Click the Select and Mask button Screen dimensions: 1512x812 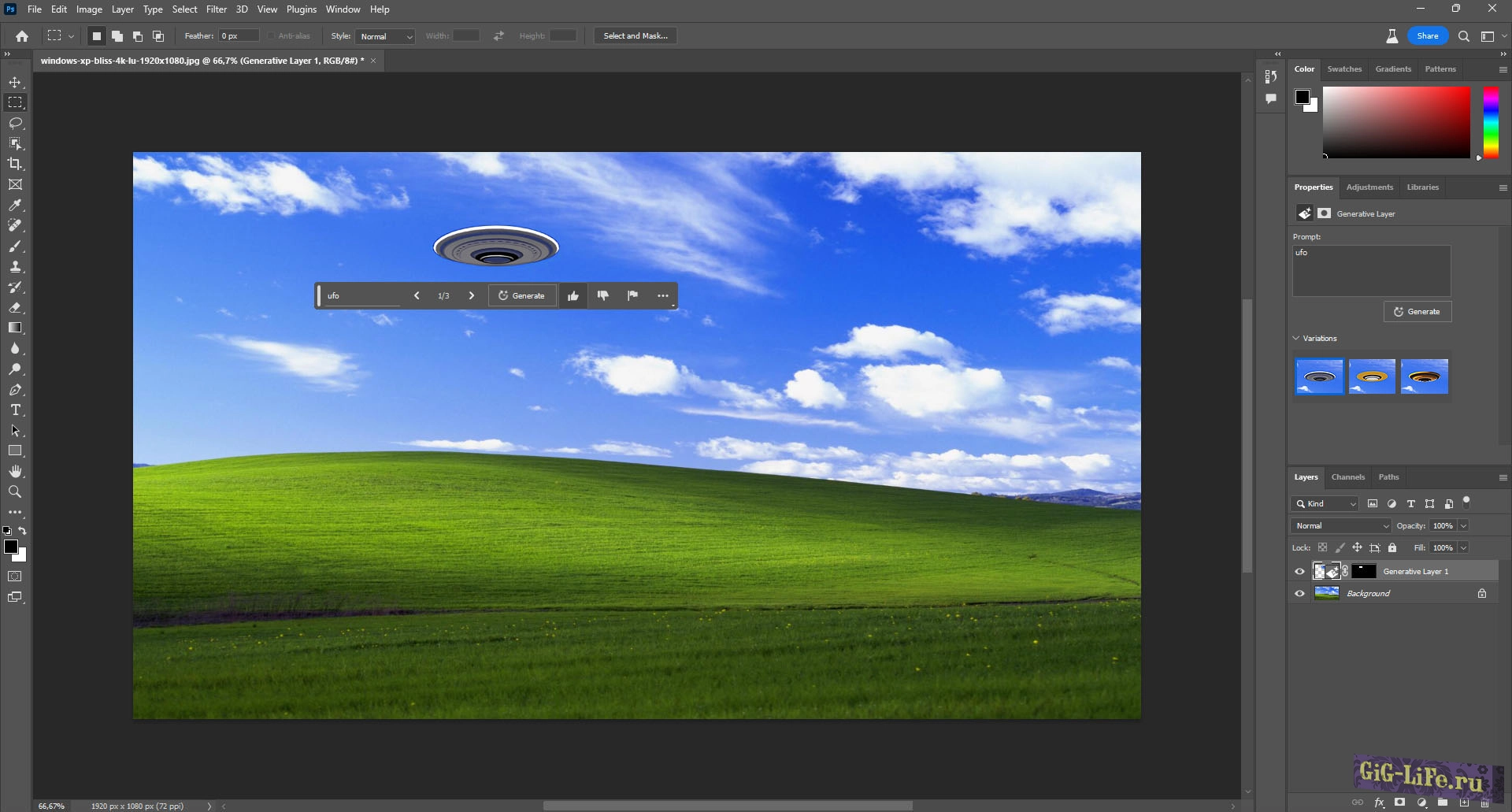click(x=635, y=36)
